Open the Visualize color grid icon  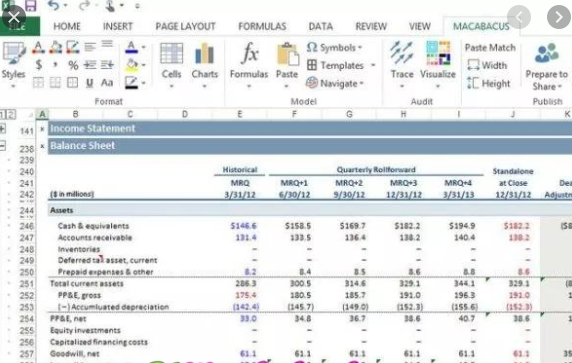pos(438,53)
